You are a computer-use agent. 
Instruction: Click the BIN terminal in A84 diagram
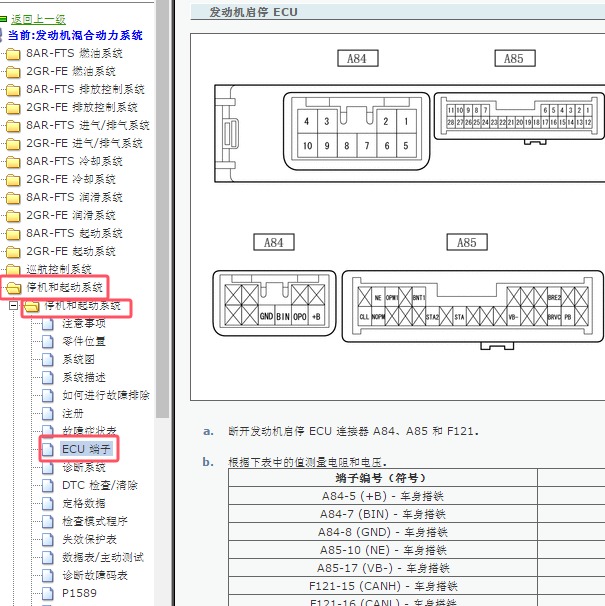tap(283, 316)
